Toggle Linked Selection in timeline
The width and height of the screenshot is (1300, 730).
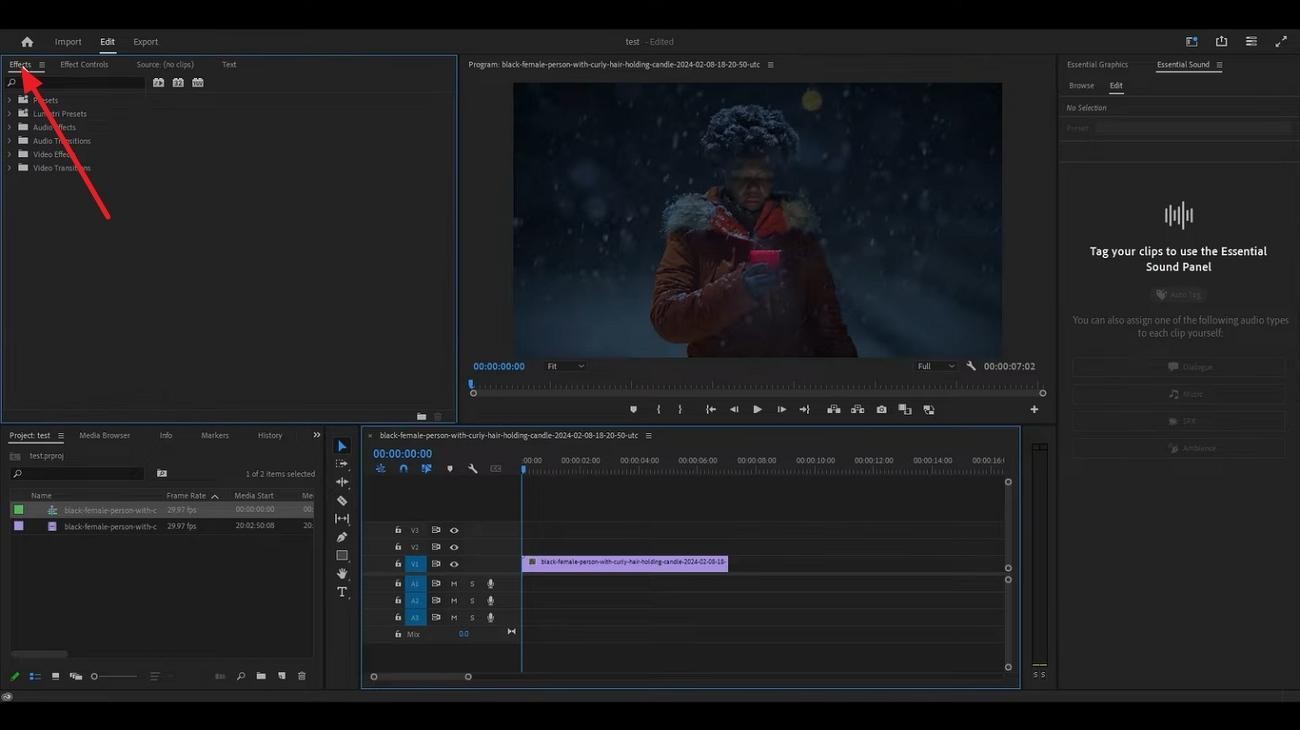(426, 468)
